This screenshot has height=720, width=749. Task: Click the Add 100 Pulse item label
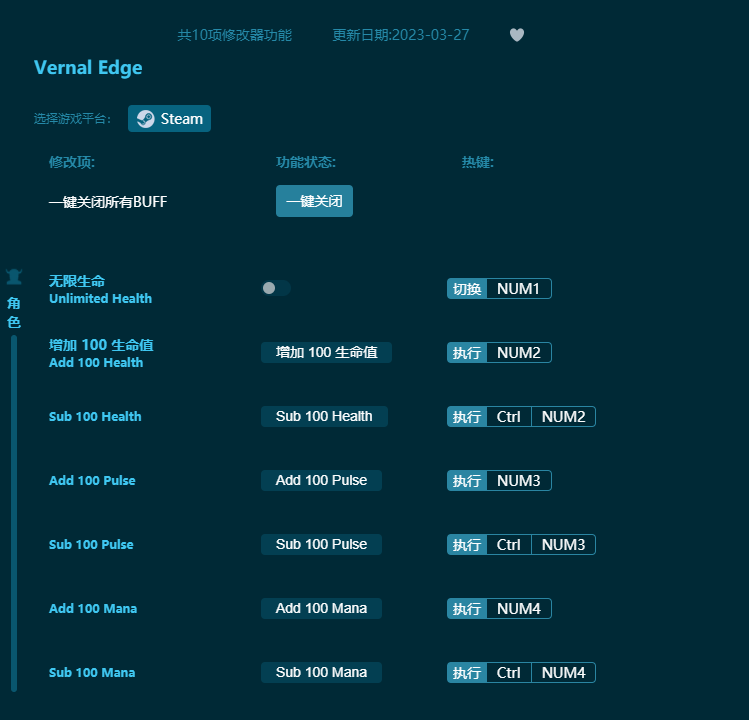tap(92, 481)
